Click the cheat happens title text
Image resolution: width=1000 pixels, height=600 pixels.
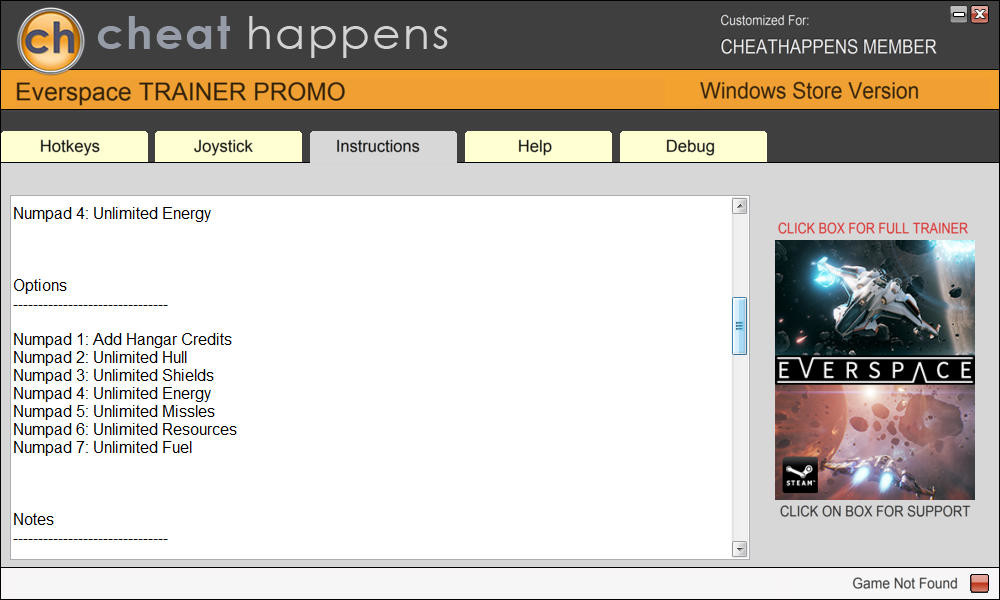point(272,35)
